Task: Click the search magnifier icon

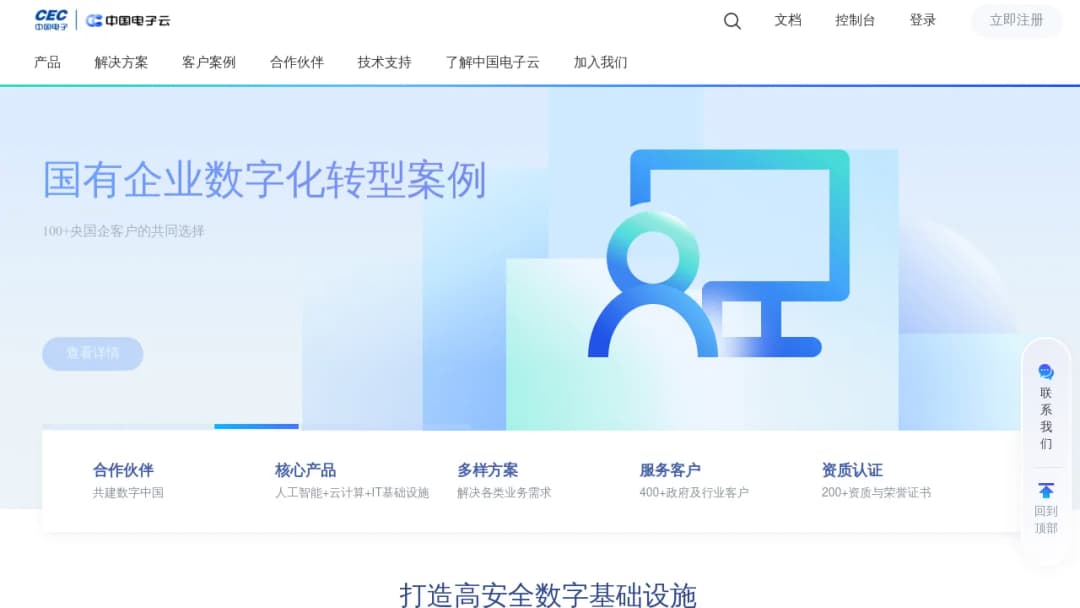Action: pyautogui.click(x=732, y=21)
